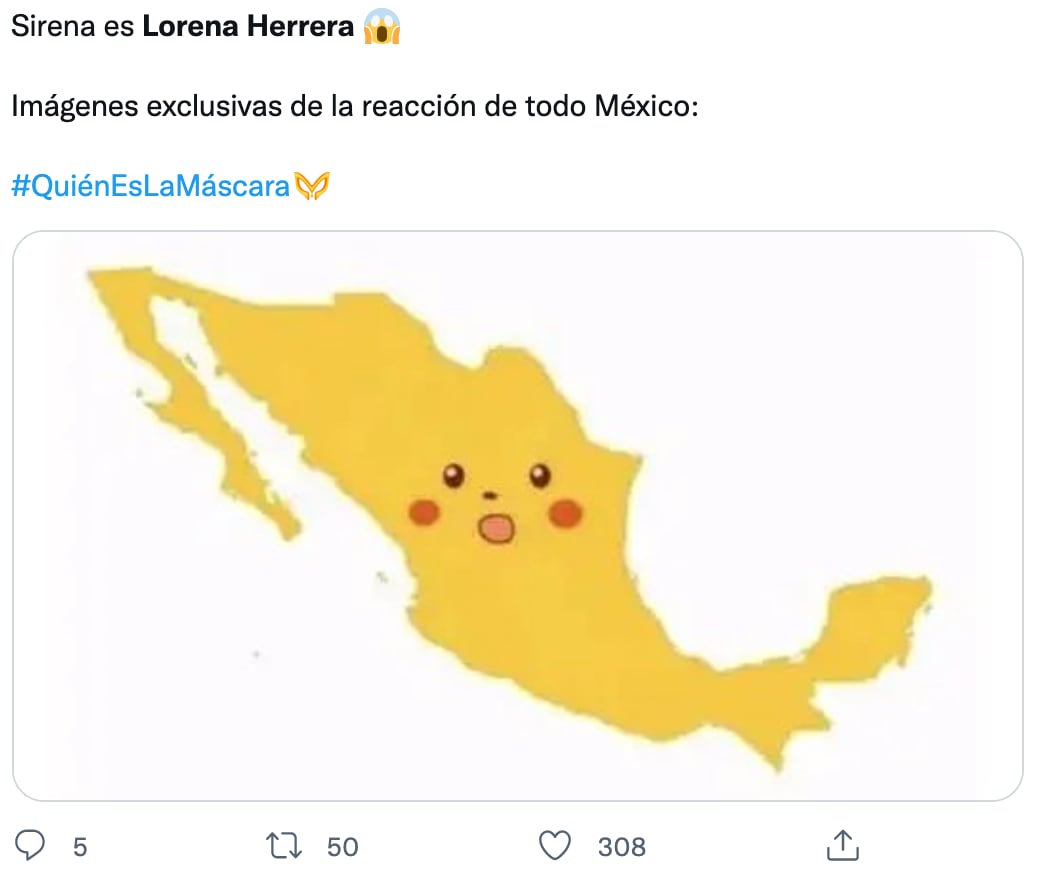Viewport: 1046px width, 890px height.
Task: Click the 308 likes count
Action: tap(621, 847)
